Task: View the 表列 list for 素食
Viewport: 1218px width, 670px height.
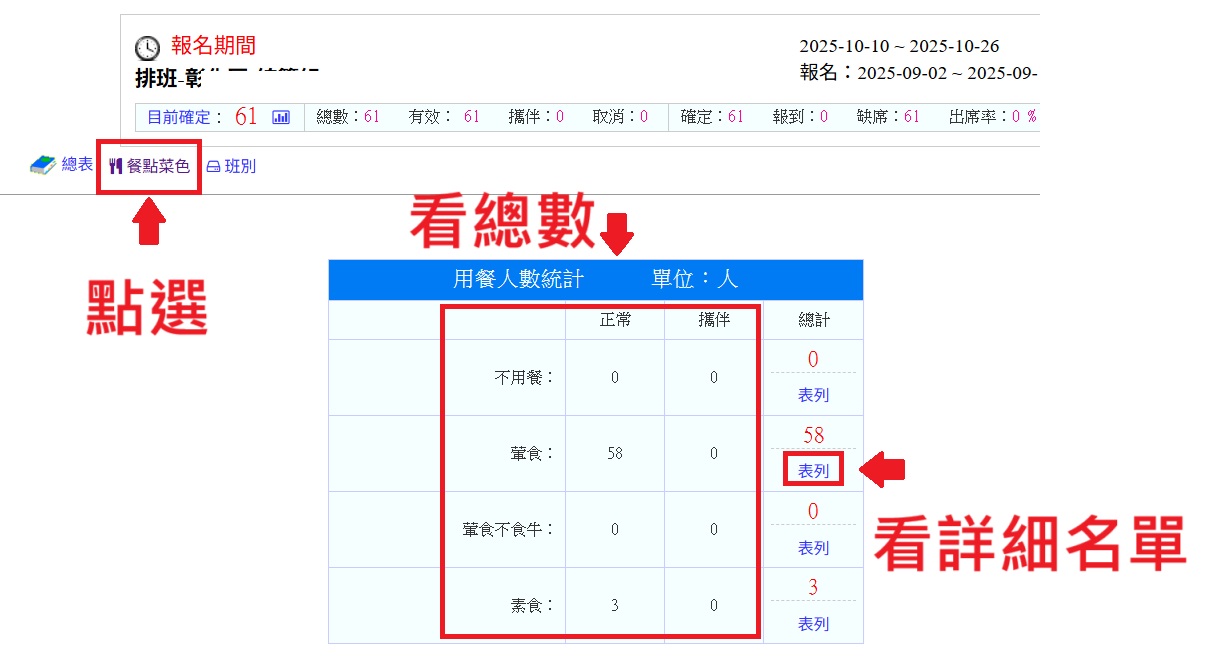Action: point(813,624)
